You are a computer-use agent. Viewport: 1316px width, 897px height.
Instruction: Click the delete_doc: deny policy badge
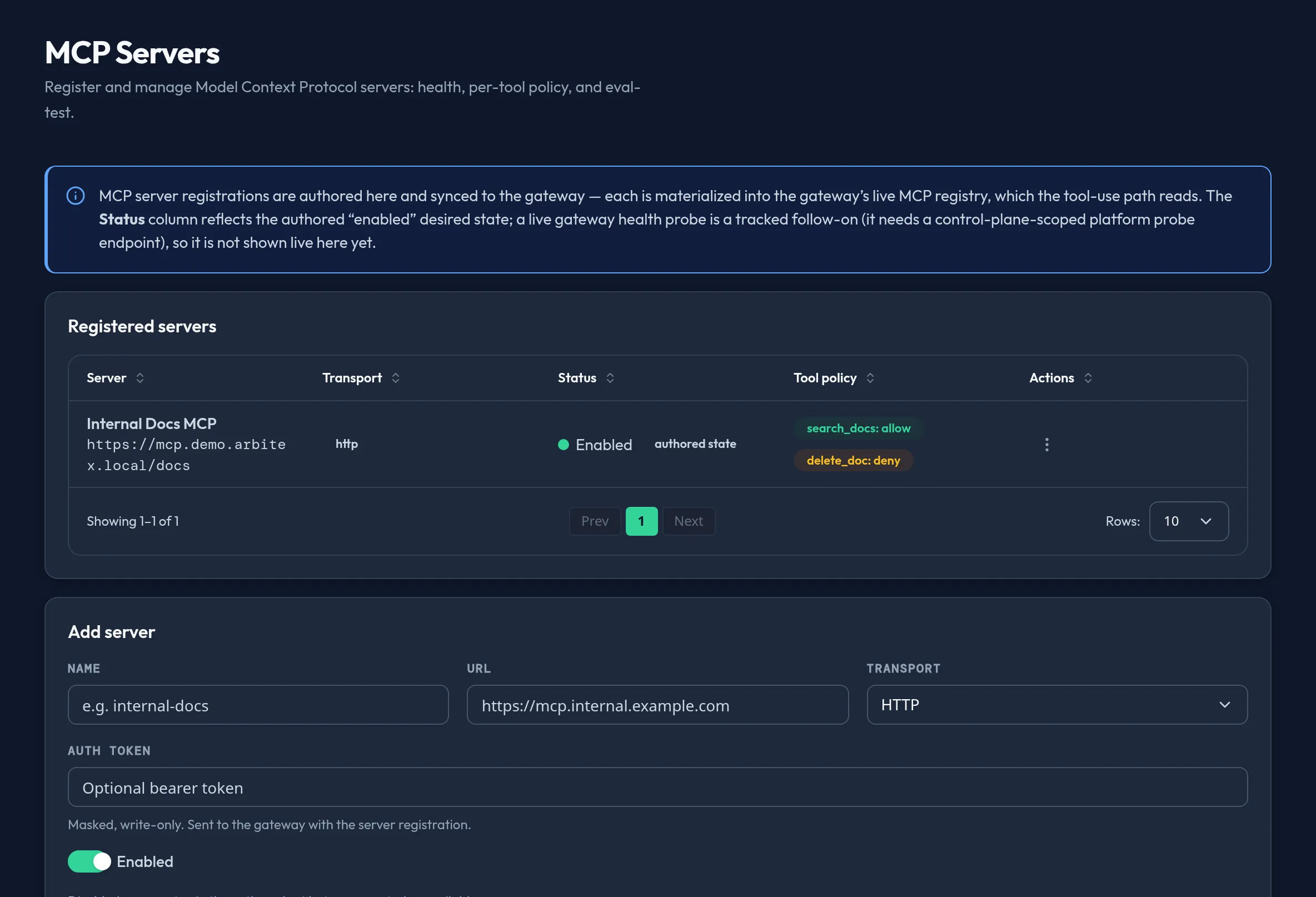click(854, 460)
